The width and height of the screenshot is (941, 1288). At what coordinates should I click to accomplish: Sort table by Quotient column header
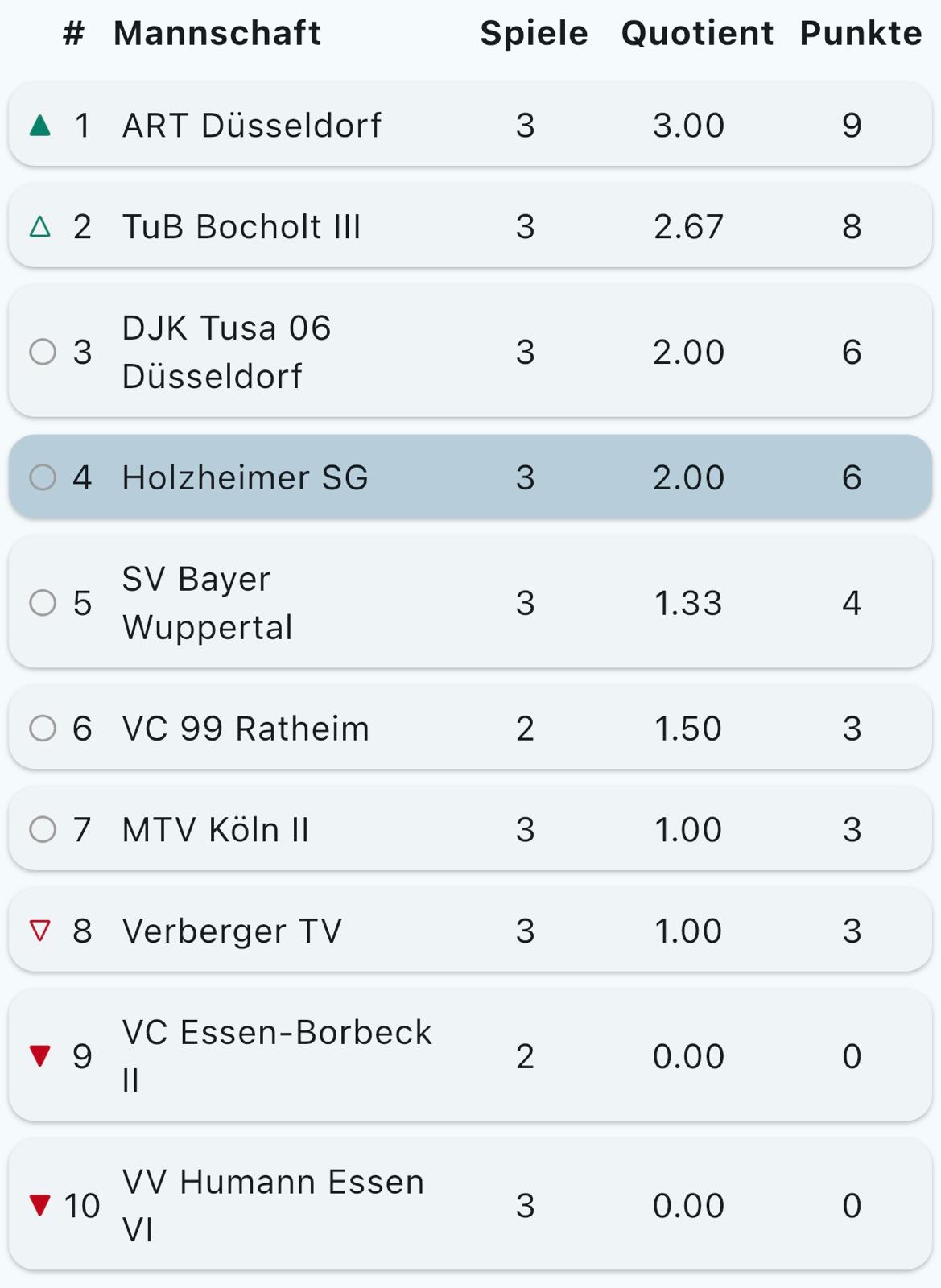[x=697, y=34]
